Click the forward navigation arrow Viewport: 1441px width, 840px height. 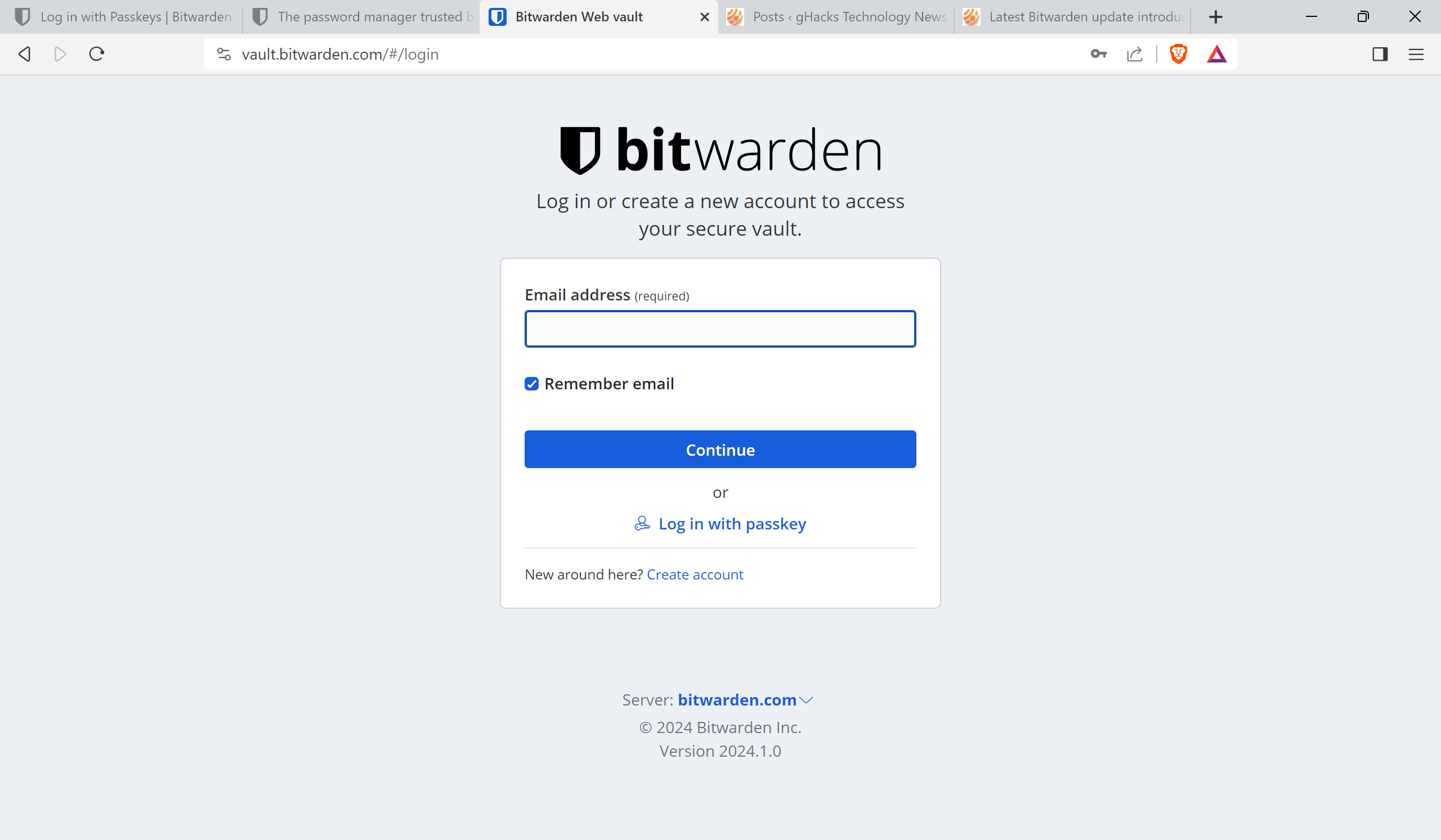click(x=59, y=54)
